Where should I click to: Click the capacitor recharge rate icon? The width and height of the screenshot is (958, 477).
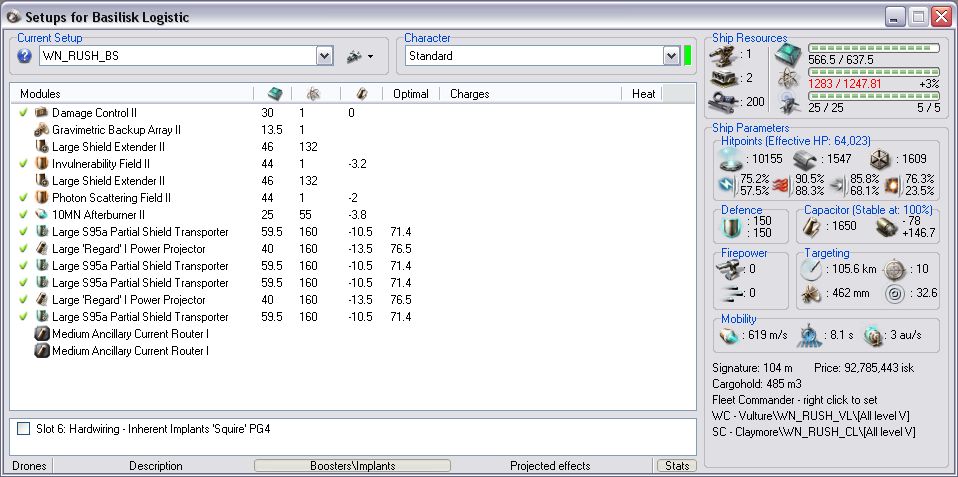(887, 227)
